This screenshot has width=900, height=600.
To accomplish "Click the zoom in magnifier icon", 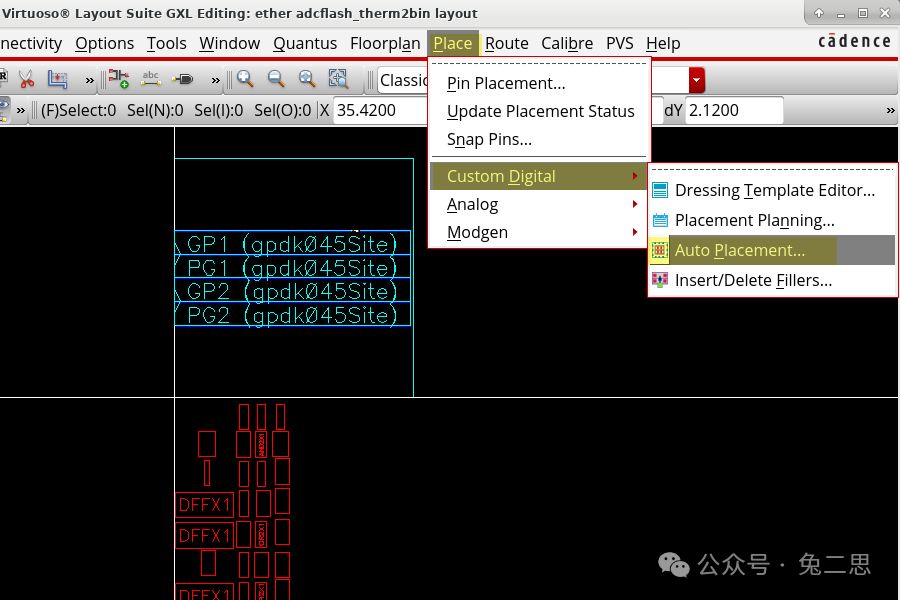I will click(246, 79).
